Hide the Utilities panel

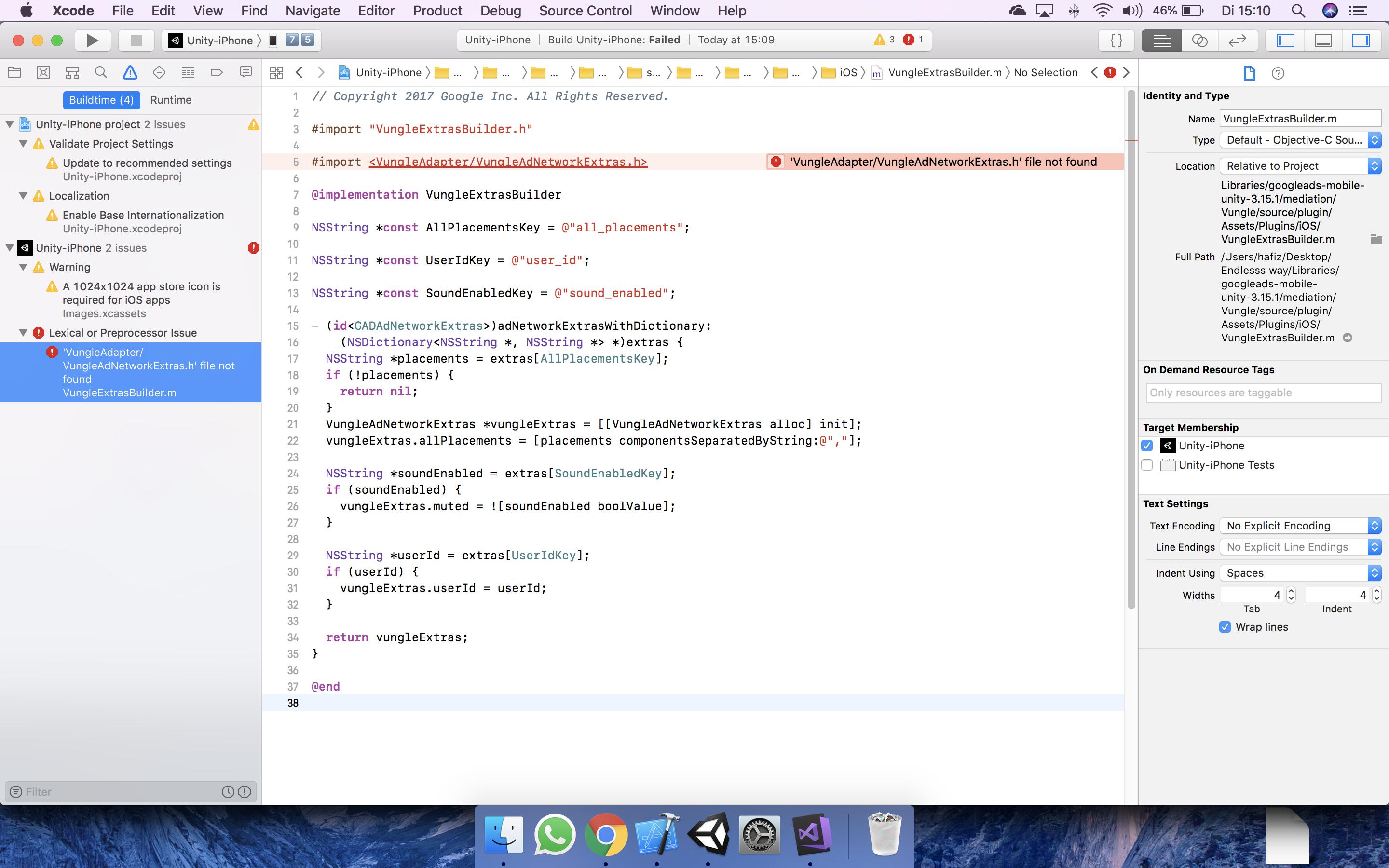(x=1362, y=40)
